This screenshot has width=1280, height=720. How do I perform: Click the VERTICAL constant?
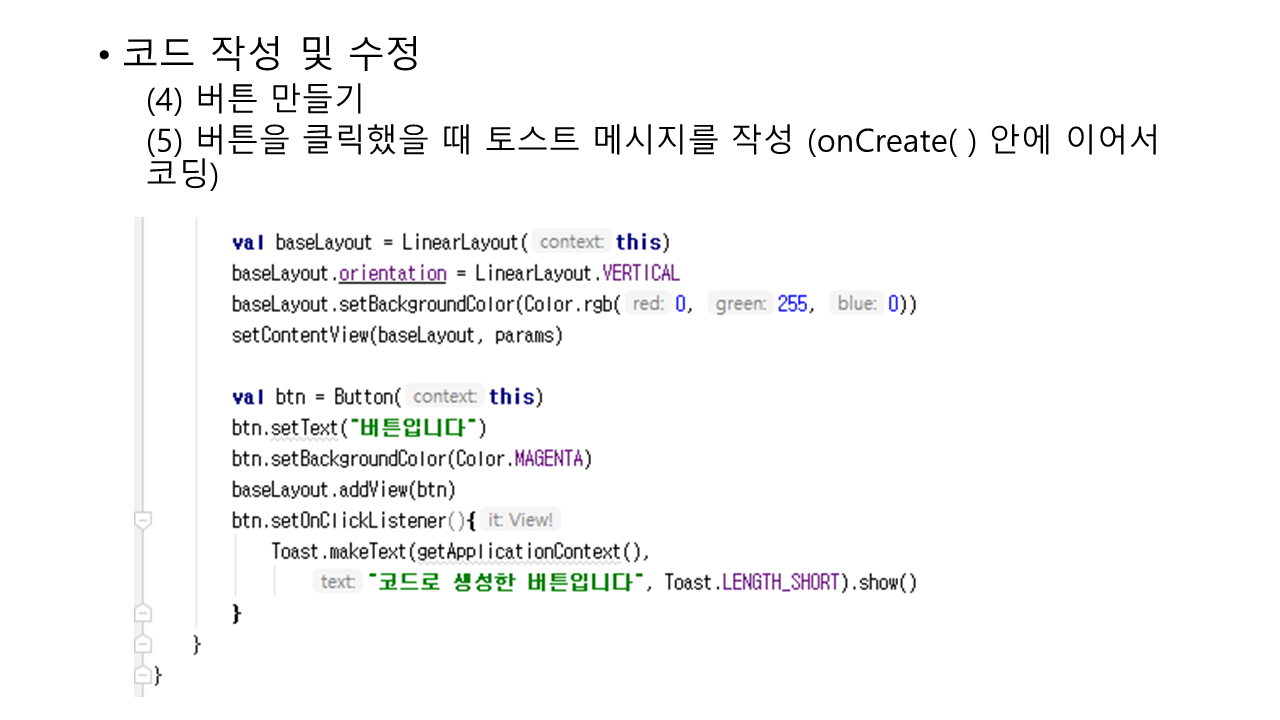(x=641, y=273)
